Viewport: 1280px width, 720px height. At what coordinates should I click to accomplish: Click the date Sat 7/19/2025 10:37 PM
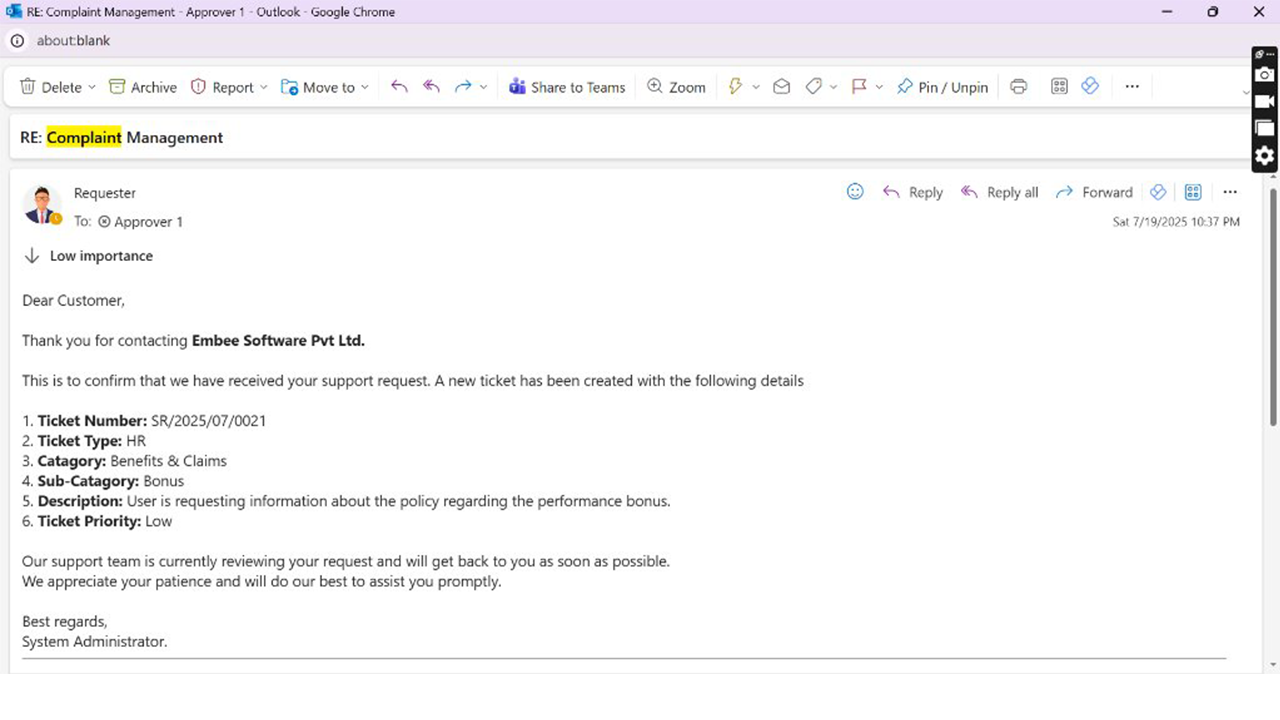[1176, 222]
